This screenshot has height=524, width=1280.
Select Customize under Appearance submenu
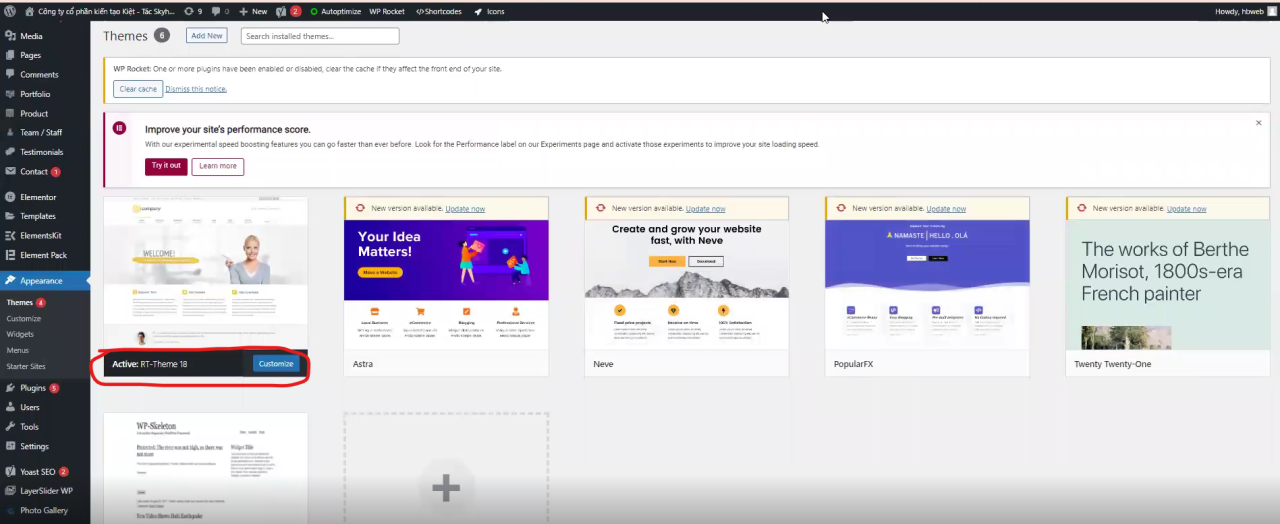24,319
